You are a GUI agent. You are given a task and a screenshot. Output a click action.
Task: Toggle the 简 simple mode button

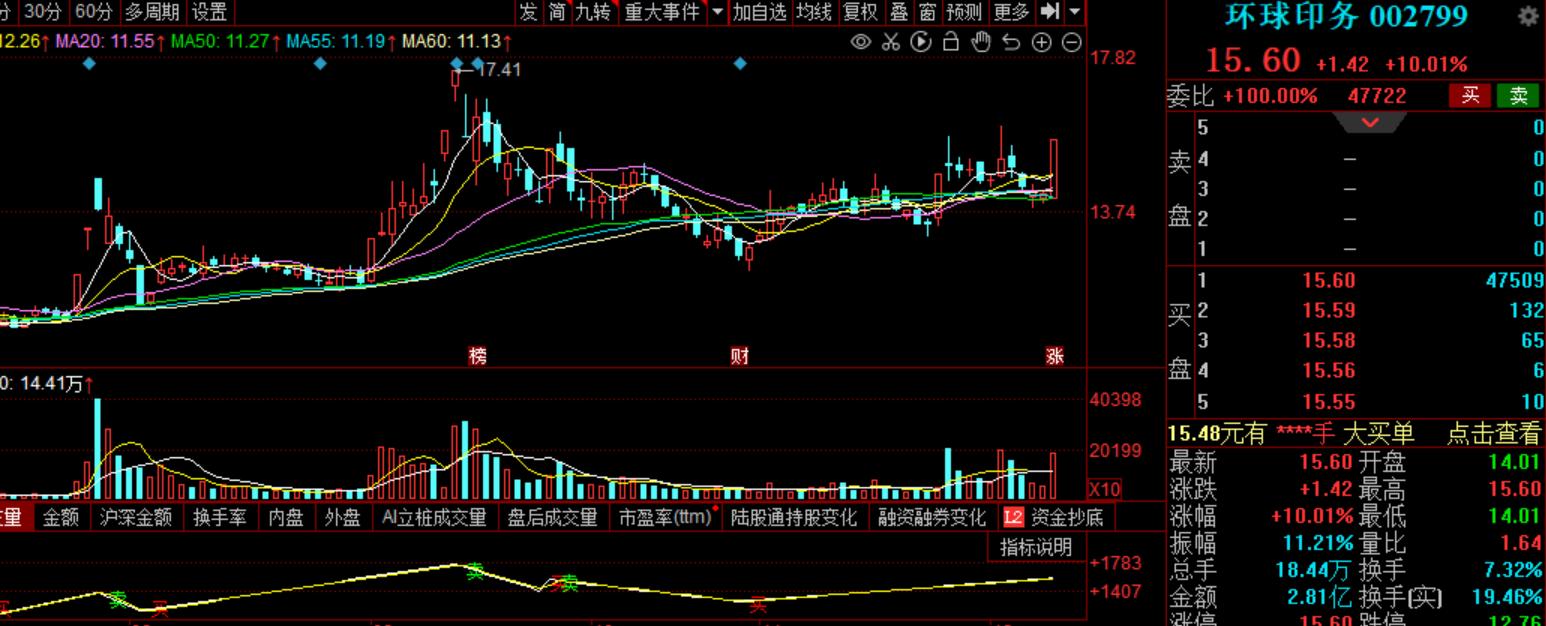point(557,12)
